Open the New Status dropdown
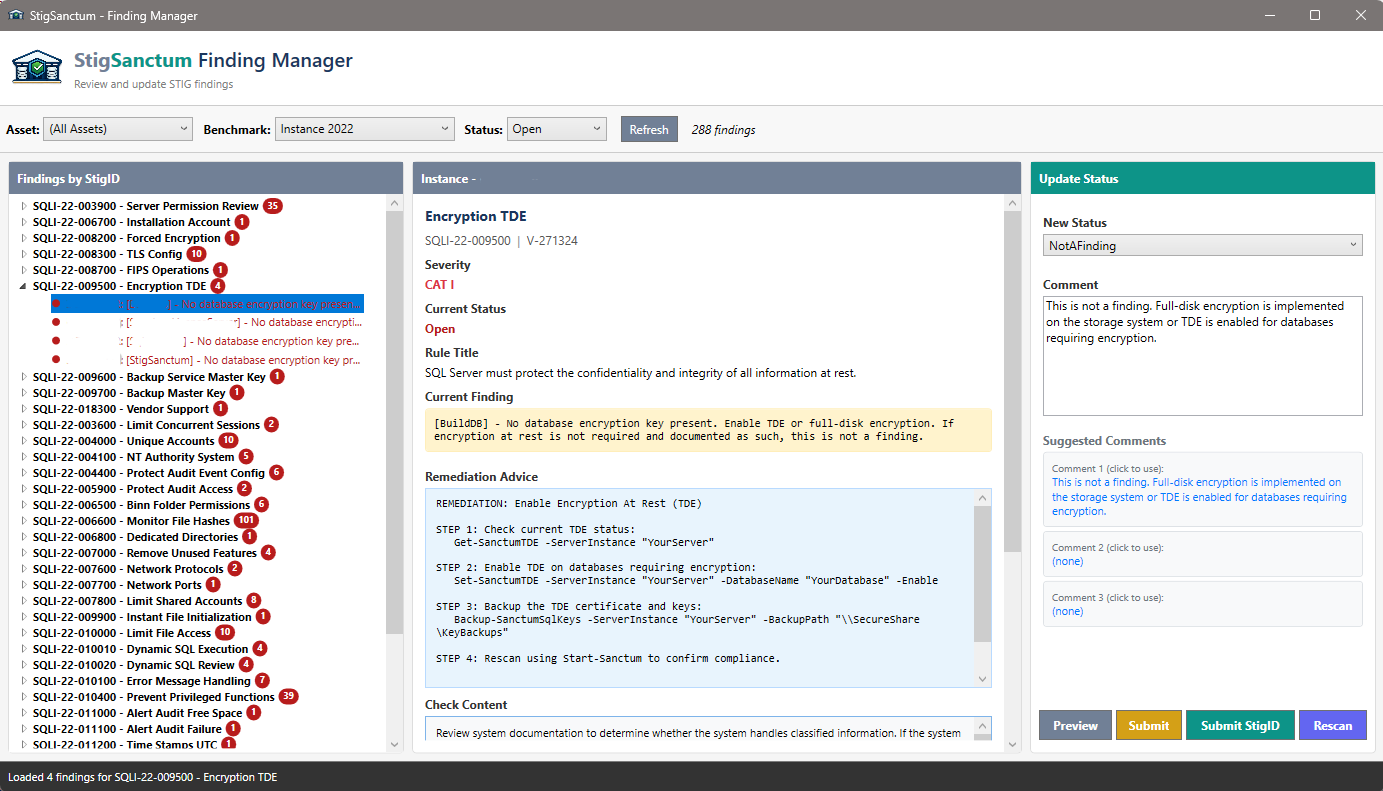1383x791 pixels. (x=1202, y=245)
